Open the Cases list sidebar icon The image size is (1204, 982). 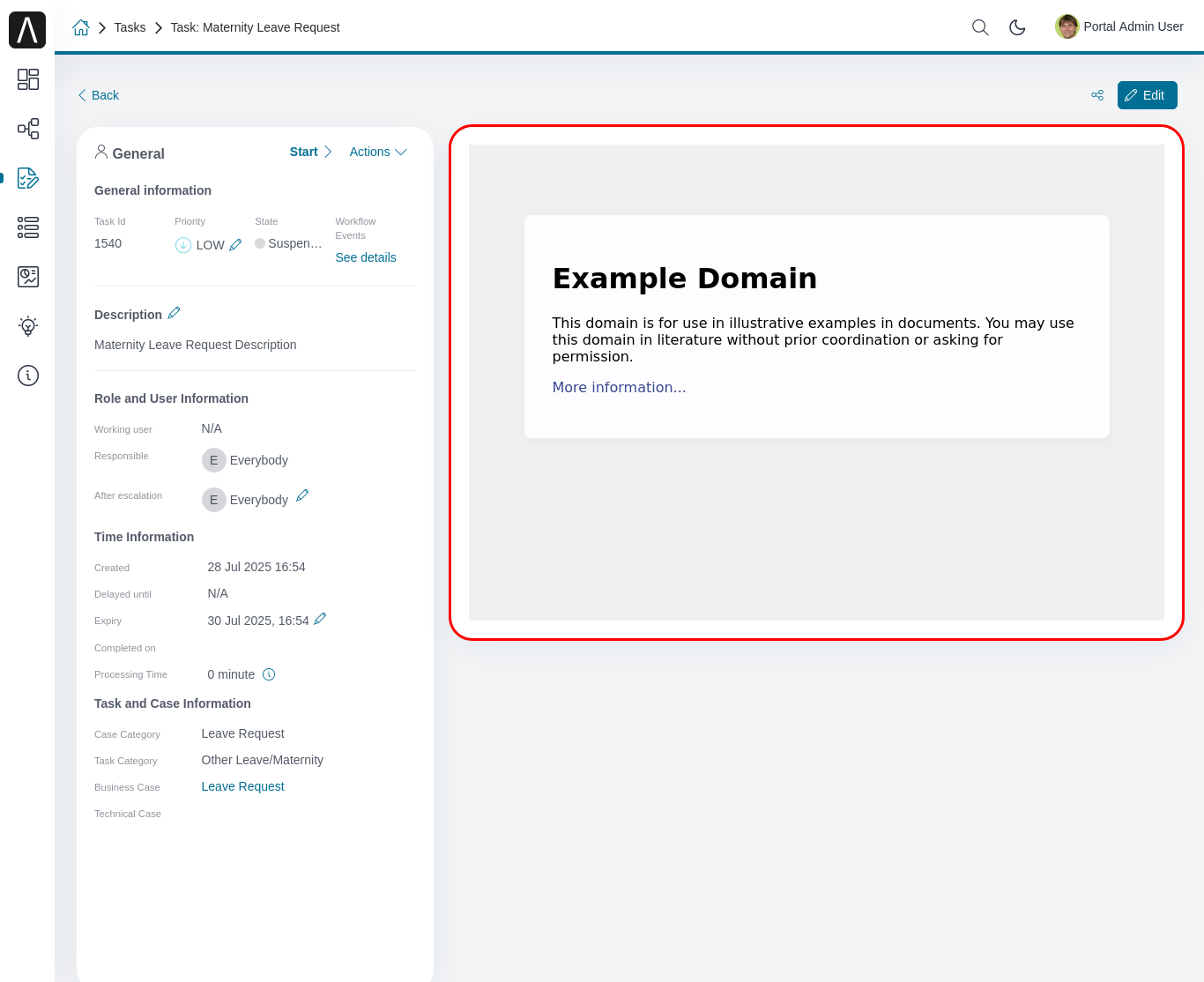(27, 227)
